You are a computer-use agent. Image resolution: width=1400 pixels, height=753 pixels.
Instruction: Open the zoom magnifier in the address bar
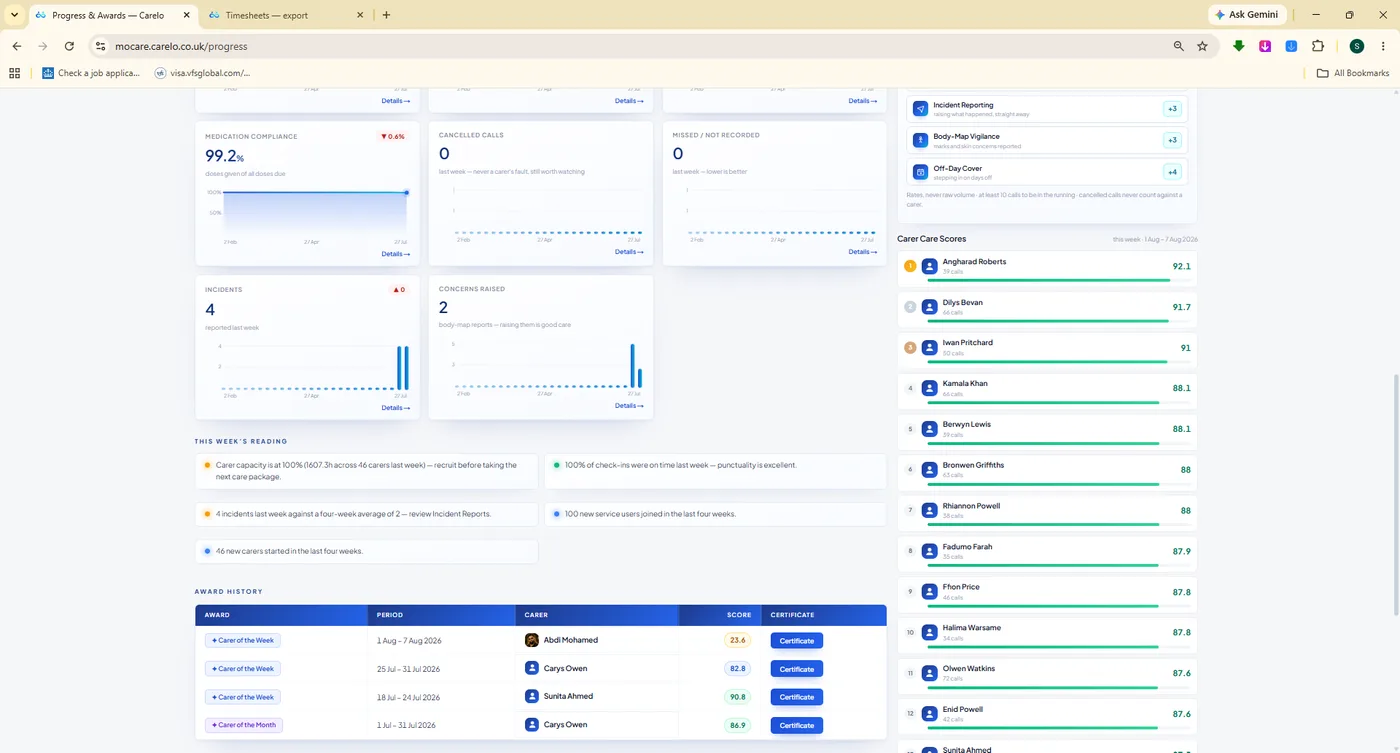[x=1179, y=46]
